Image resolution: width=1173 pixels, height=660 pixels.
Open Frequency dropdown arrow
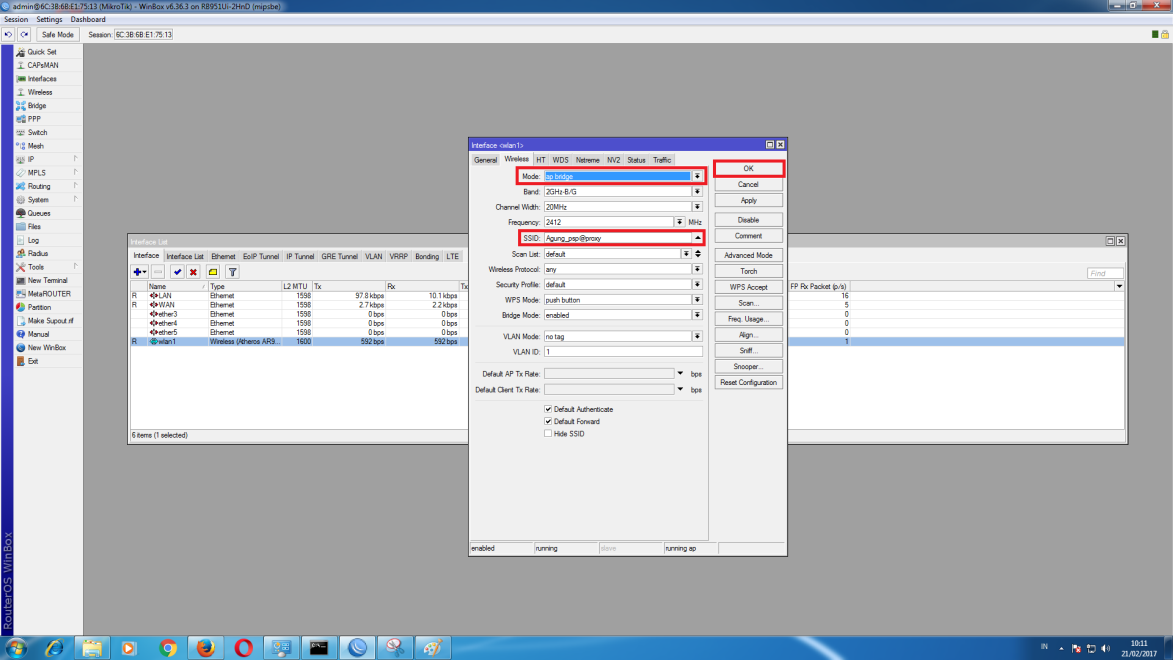click(679, 222)
